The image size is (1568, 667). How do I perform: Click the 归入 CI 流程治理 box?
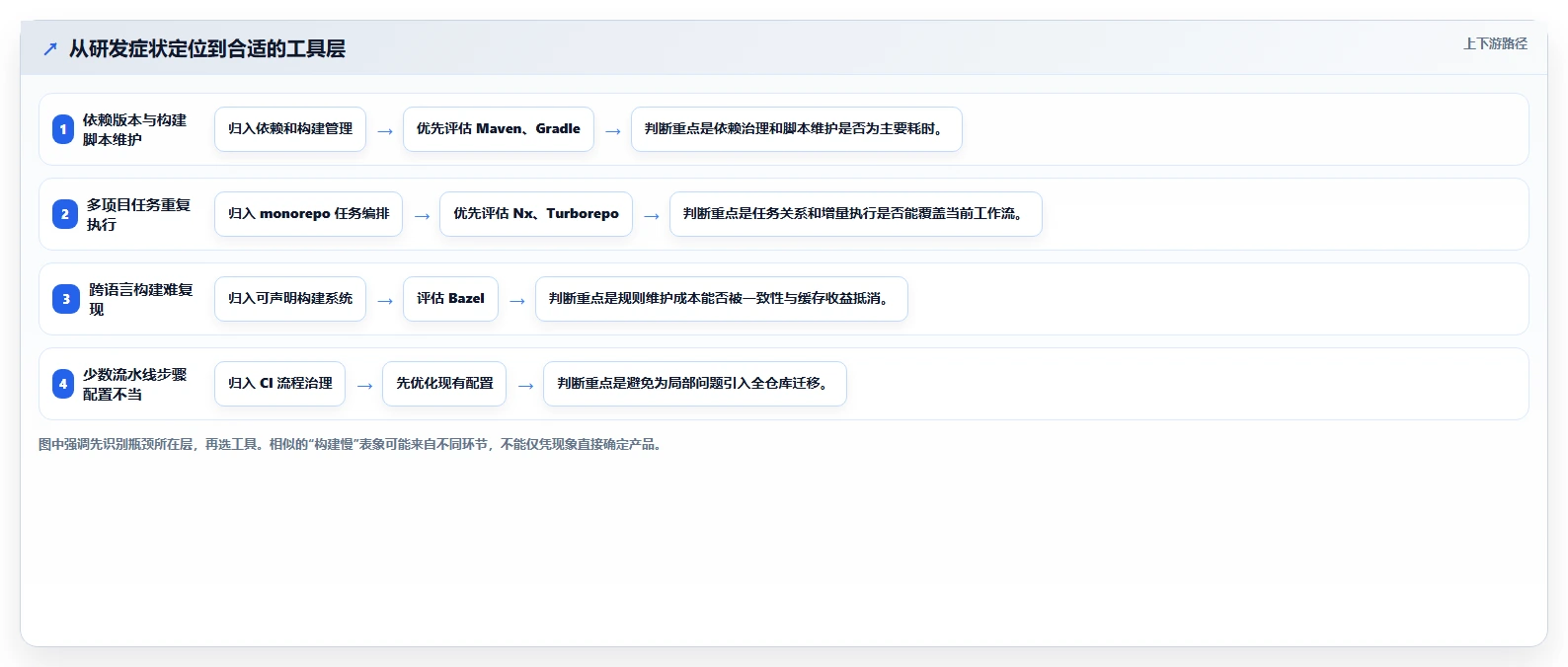(x=279, y=384)
